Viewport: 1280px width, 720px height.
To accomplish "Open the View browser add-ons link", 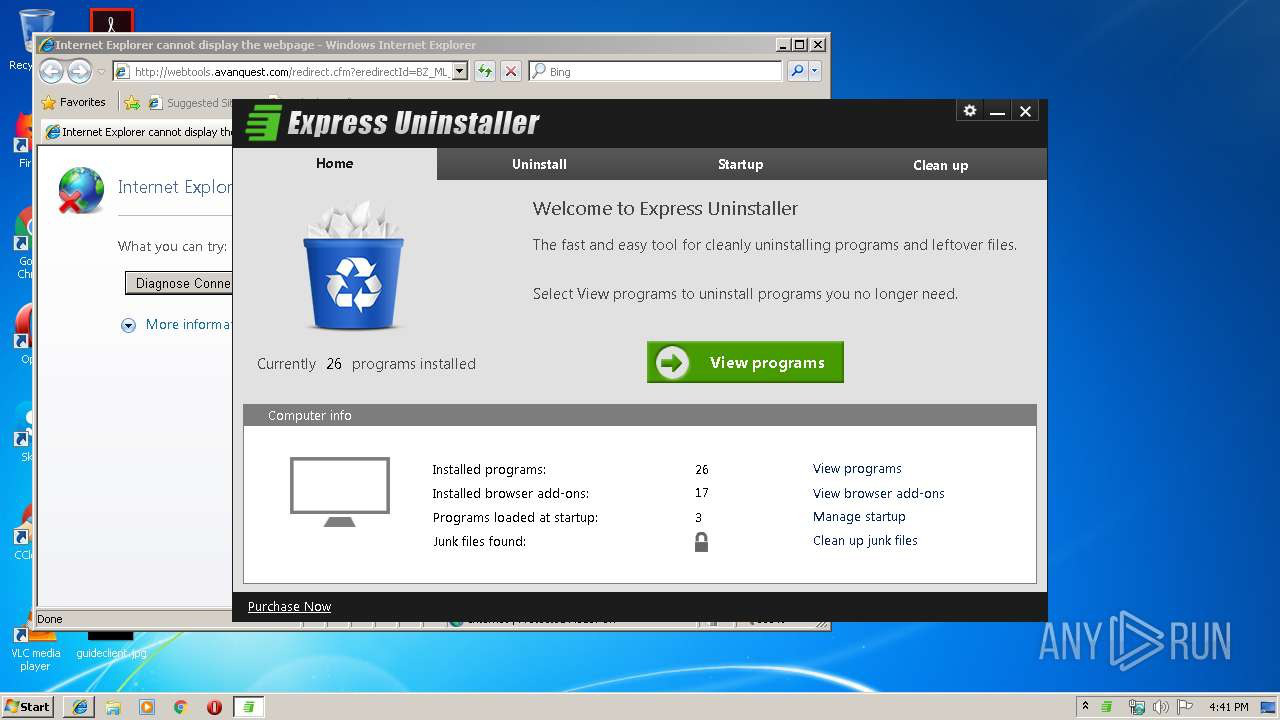I will click(x=878, y=493).
